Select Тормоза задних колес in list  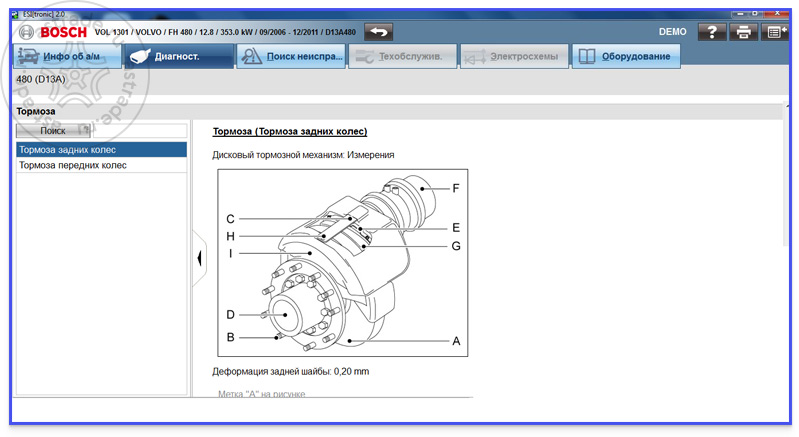click(x=101, y=150)
